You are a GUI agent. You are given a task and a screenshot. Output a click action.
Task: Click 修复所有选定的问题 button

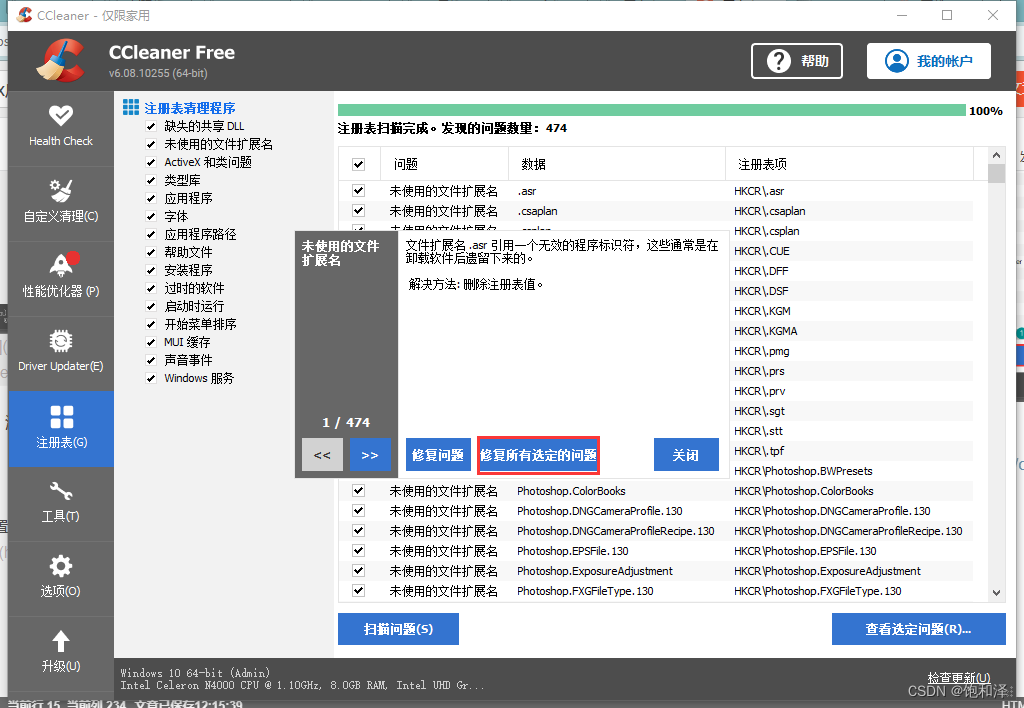539,455
